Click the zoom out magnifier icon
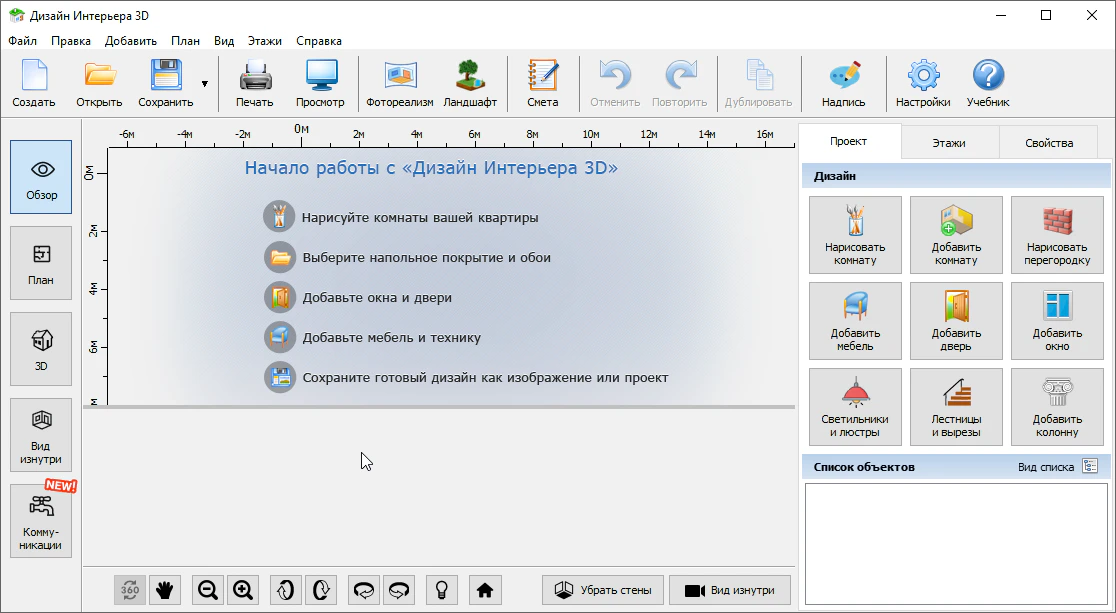This screenshot has width=1116, height=613. 208,590
